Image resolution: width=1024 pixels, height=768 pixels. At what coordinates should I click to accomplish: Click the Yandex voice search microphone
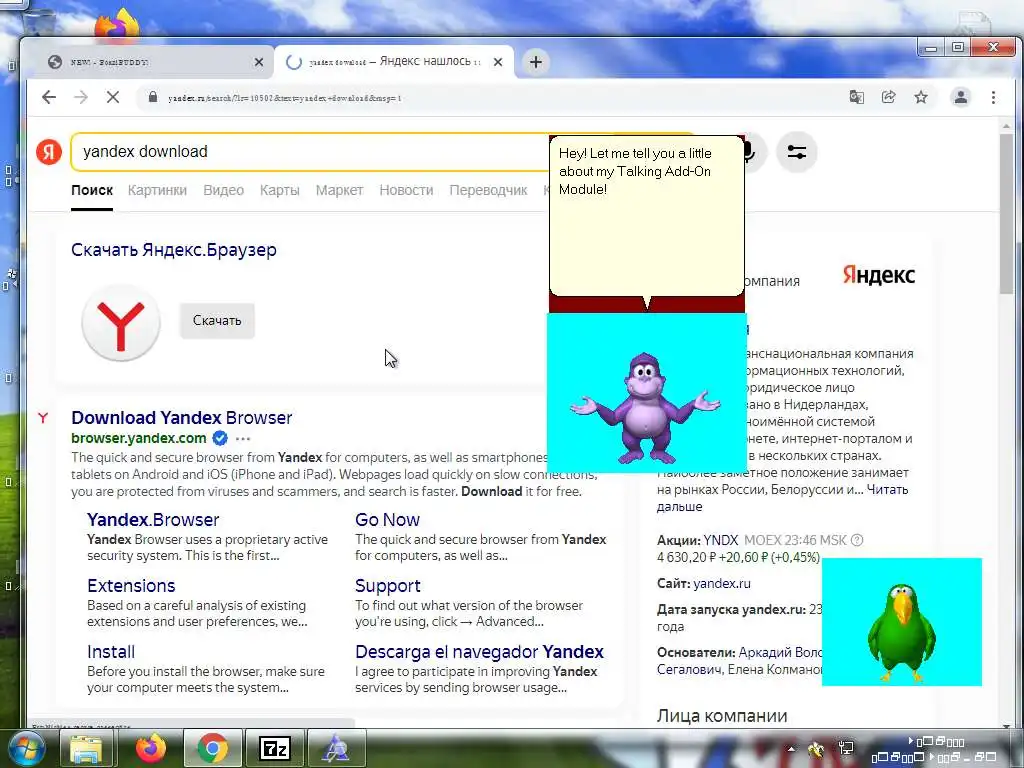(x=749, y=152)
